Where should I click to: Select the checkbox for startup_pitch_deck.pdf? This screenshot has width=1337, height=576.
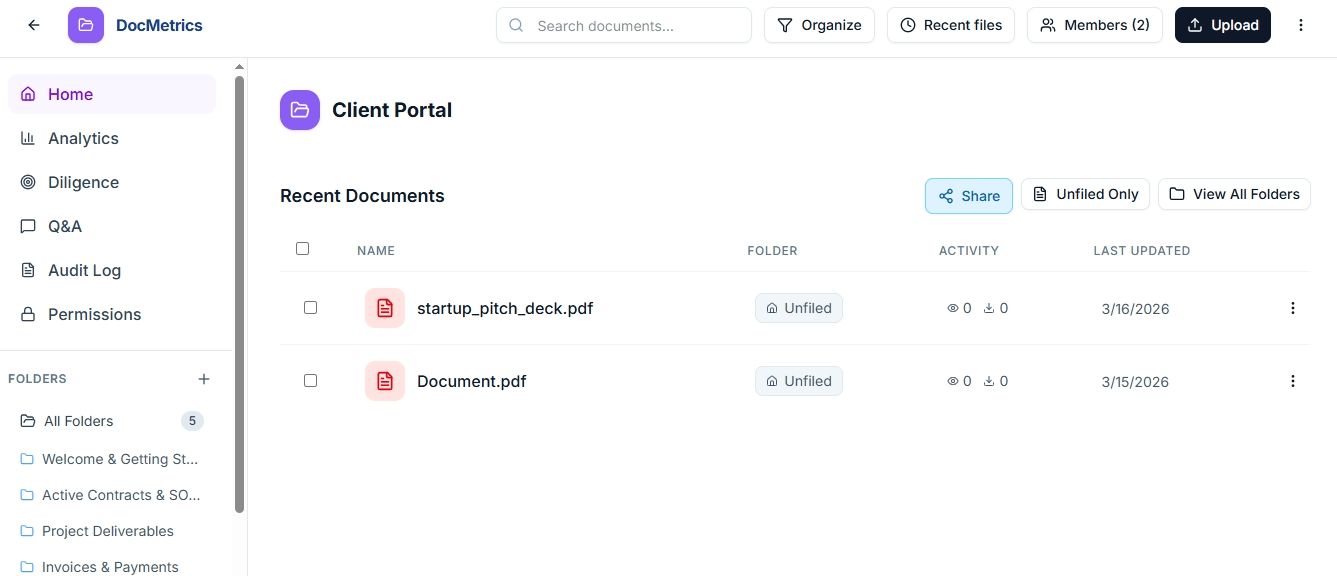pos(310,308)
